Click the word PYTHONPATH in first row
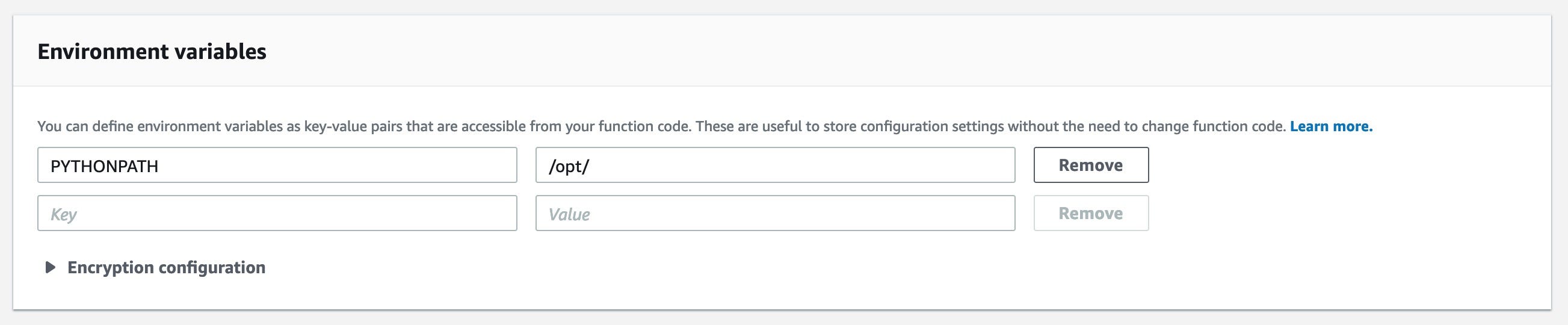 [x=104, y=166]
